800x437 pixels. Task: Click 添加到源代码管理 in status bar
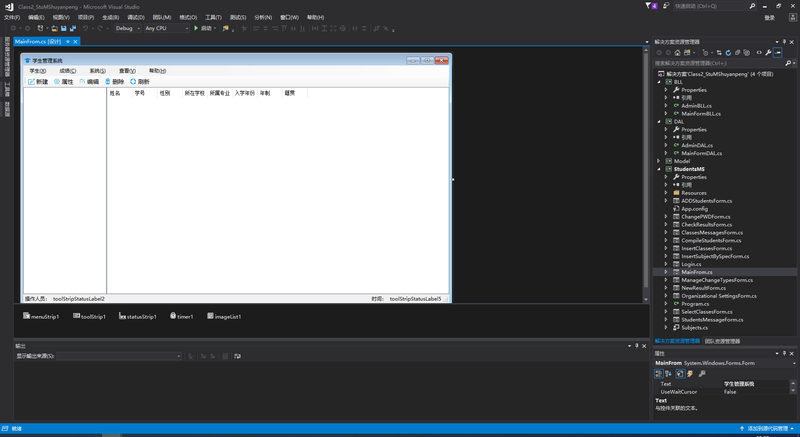pyautogui.click(x=768, y=429)
